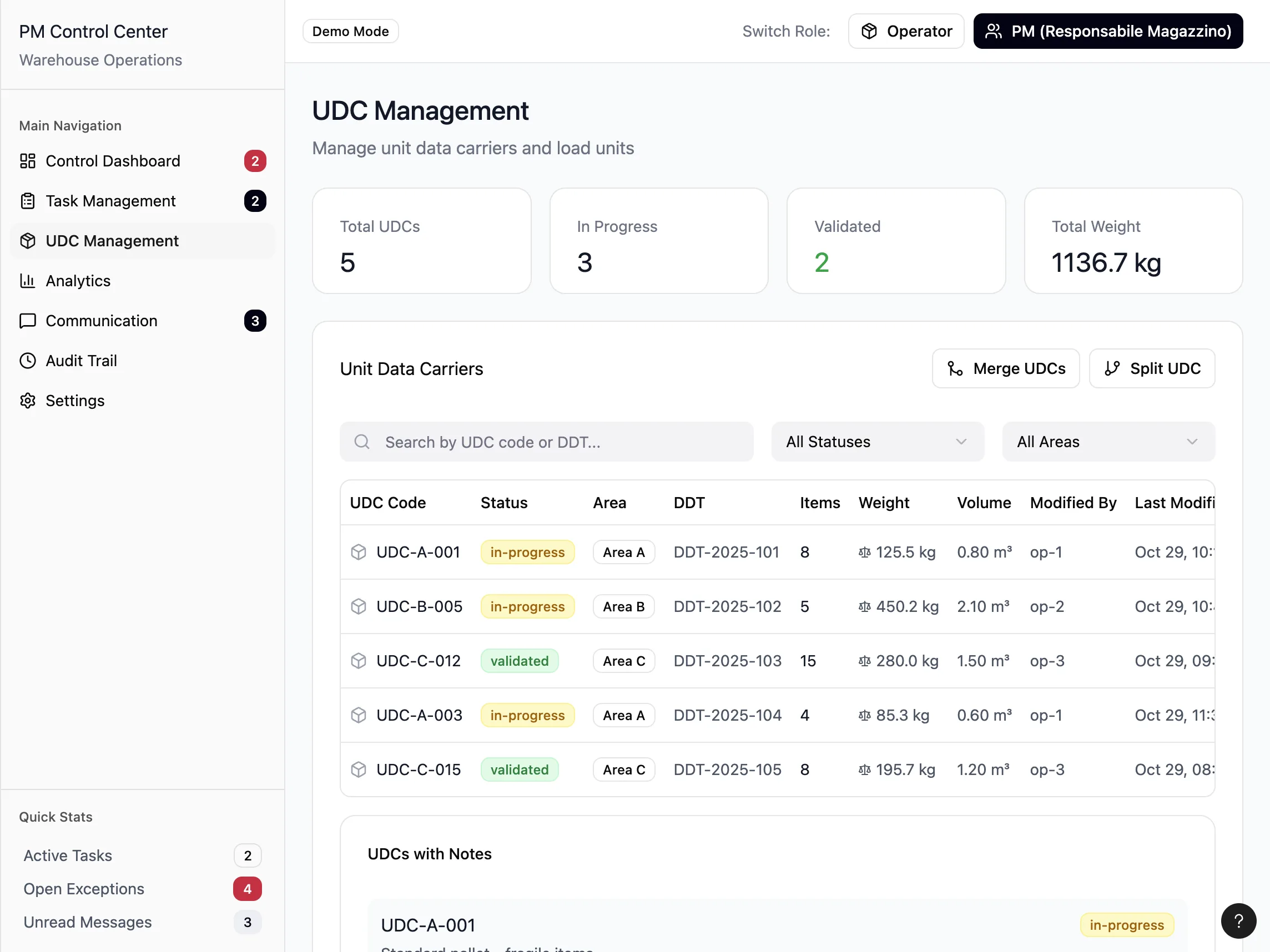Open the All Statuses dropdown
Screen dimensions: 1270x952
click(x=877, y=442)
